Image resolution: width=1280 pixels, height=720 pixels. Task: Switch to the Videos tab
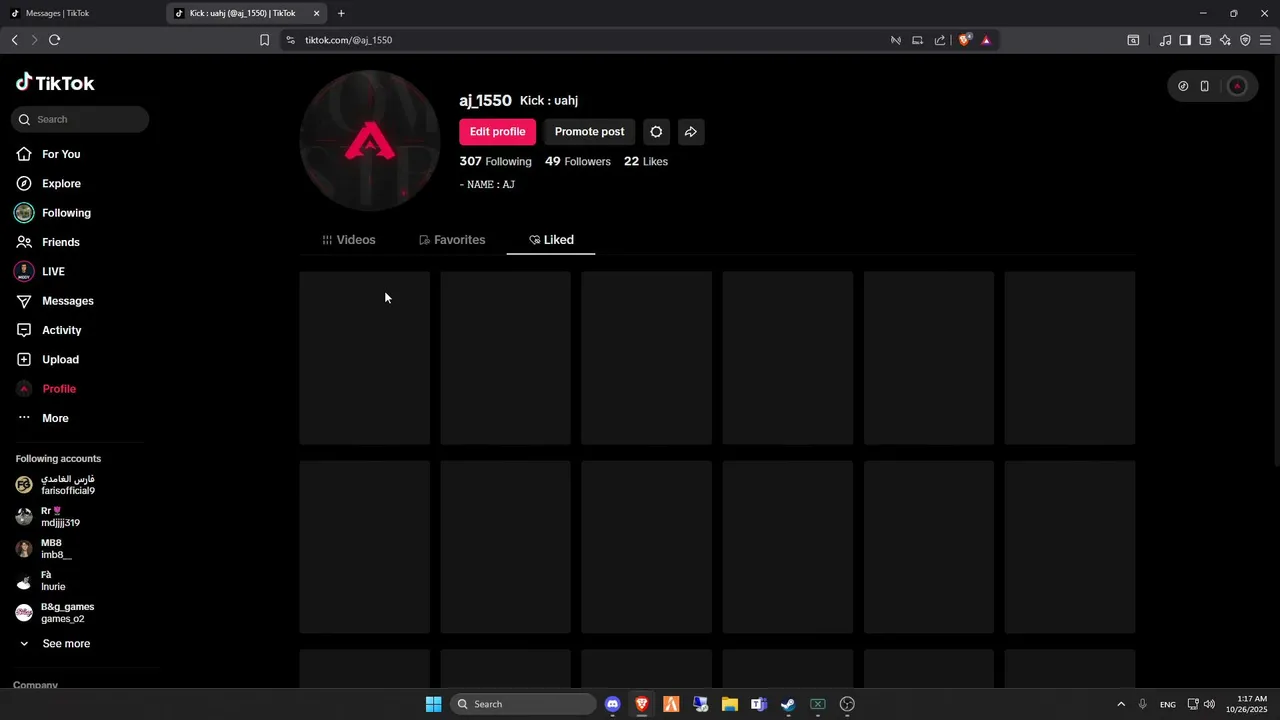349,240
